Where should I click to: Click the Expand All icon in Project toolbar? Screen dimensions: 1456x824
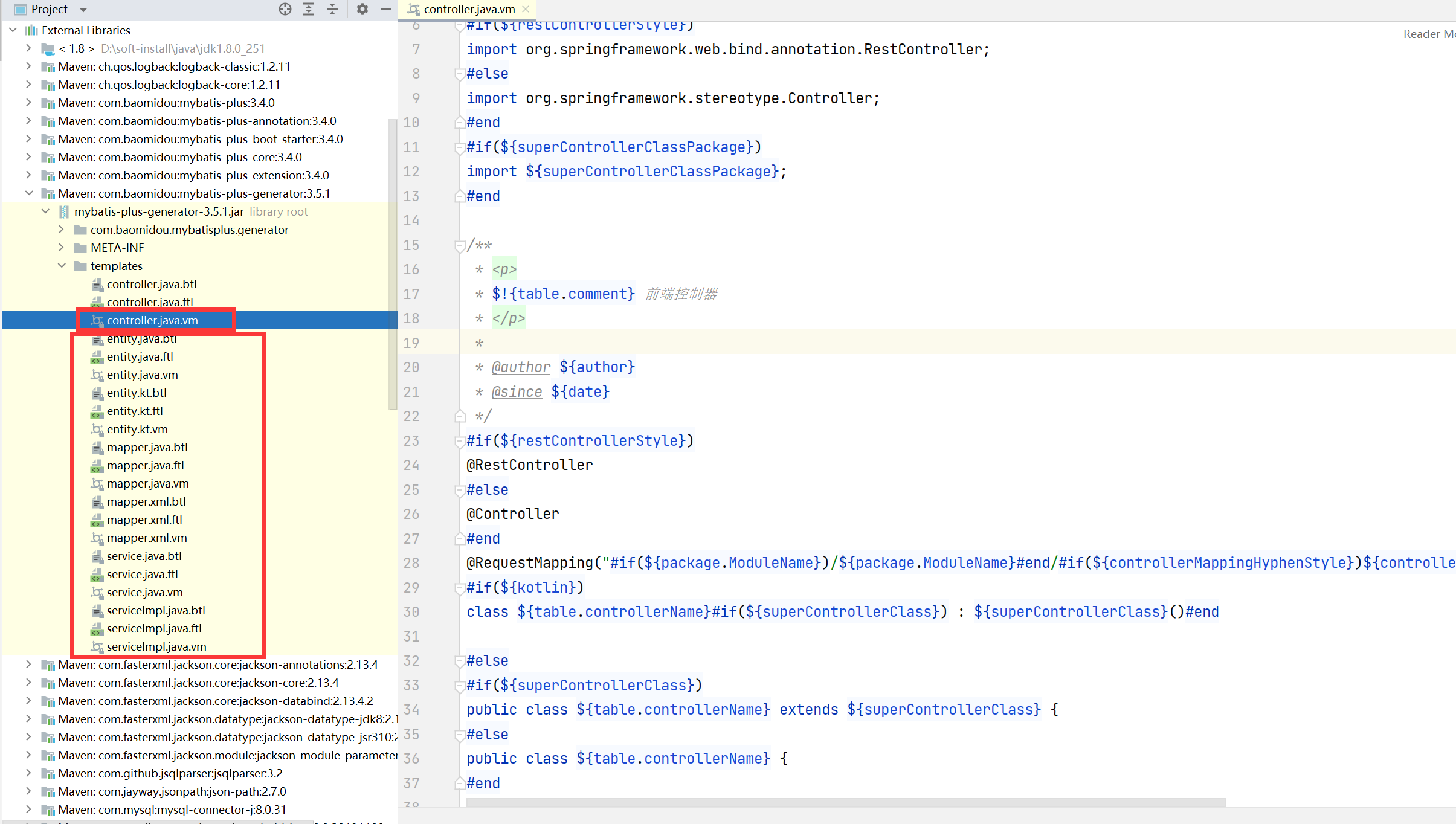pyautogui.click(x=309, y=9)
